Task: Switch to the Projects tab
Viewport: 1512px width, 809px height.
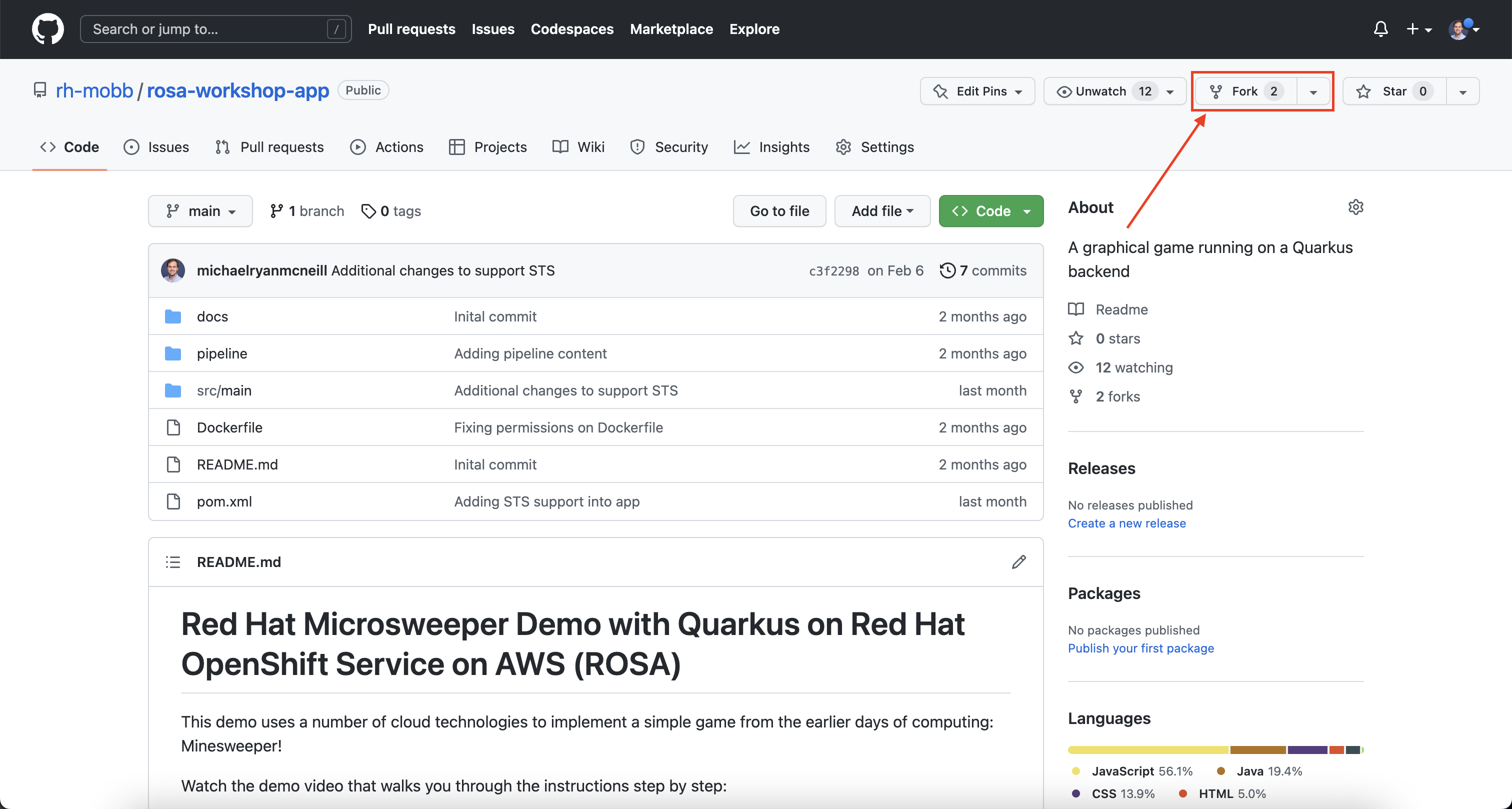Action: coord(488,147)
